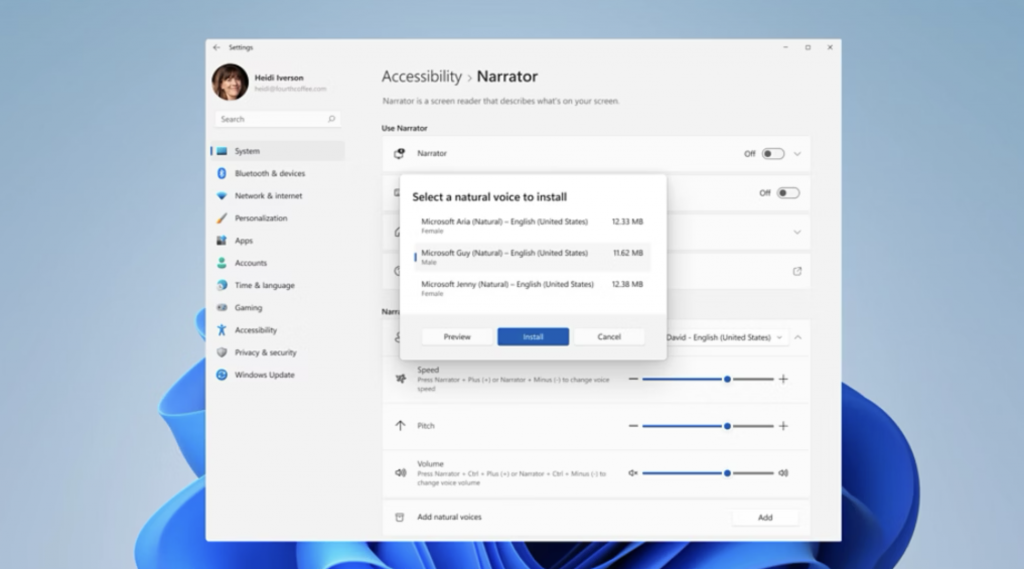Click the Pitch up-arrow icon
1024x569 pixels.
coord(400,426)
